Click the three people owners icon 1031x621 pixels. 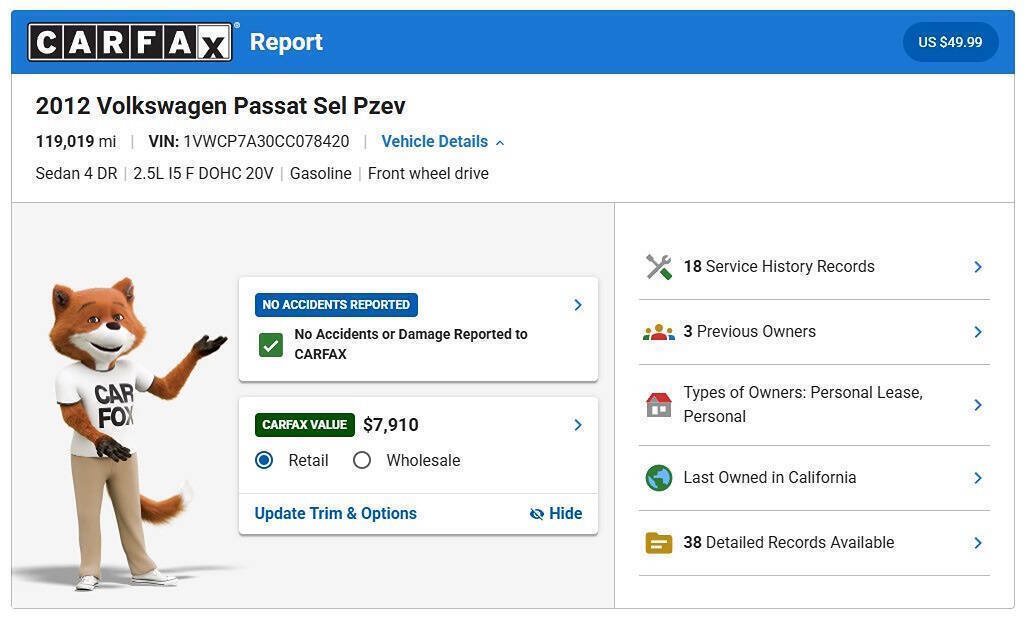(x=658, y=332)
